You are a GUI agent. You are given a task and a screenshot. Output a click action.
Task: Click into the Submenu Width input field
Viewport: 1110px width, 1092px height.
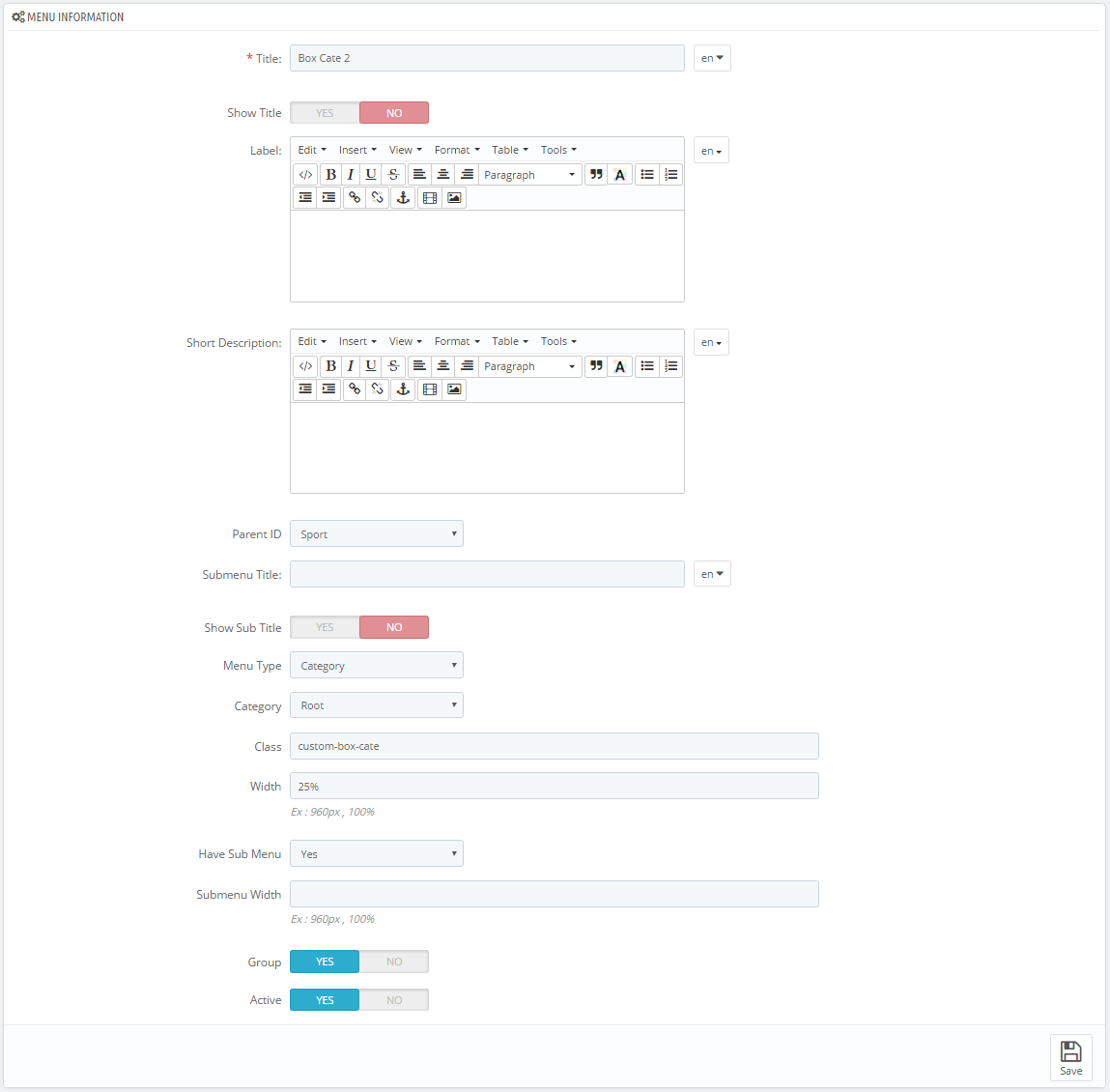coord(554,894)
